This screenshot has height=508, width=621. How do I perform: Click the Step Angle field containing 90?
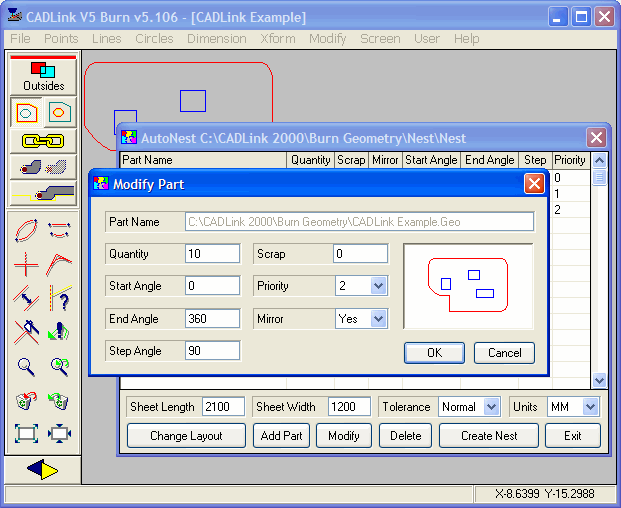212,350
